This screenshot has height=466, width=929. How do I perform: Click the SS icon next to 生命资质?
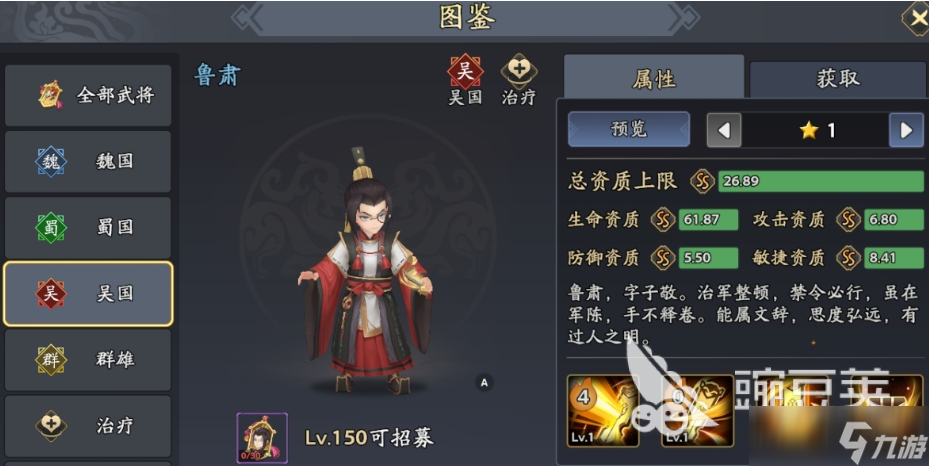tap(663, 220)
